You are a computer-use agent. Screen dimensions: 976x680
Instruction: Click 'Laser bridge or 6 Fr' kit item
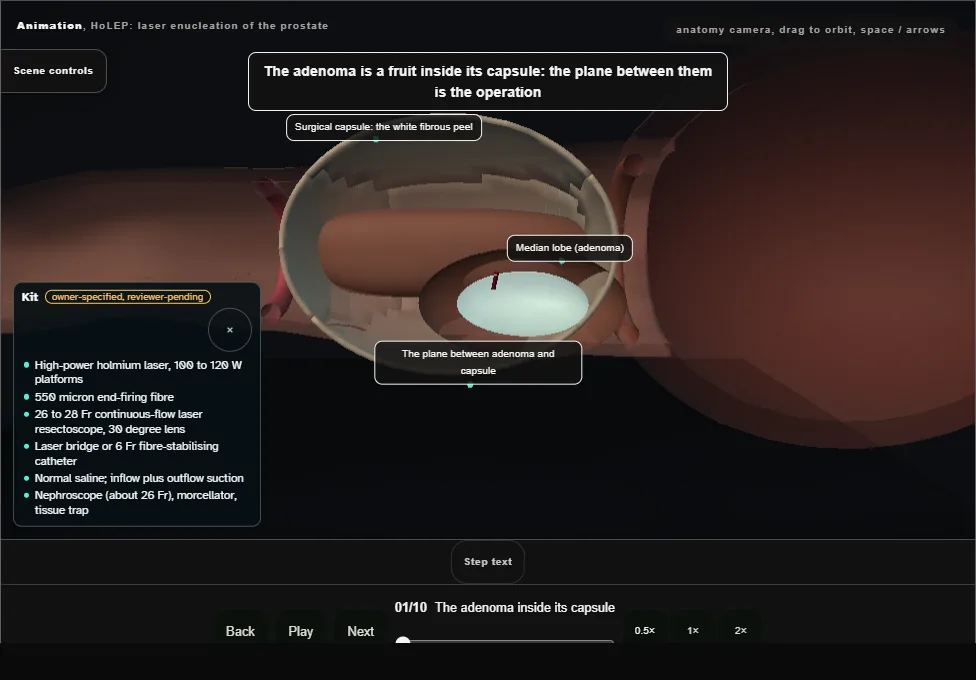click(126, 453)
